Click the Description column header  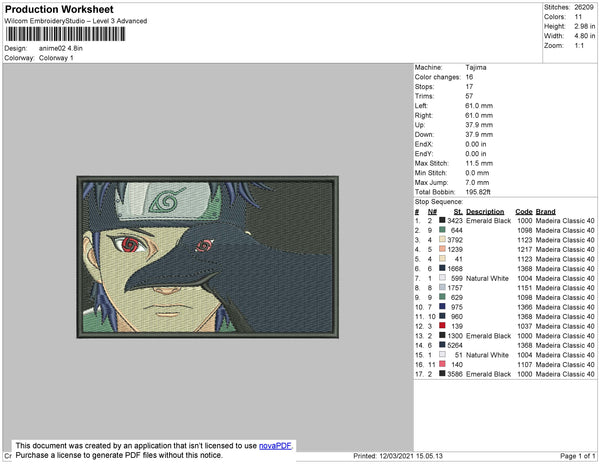(485, 212)
